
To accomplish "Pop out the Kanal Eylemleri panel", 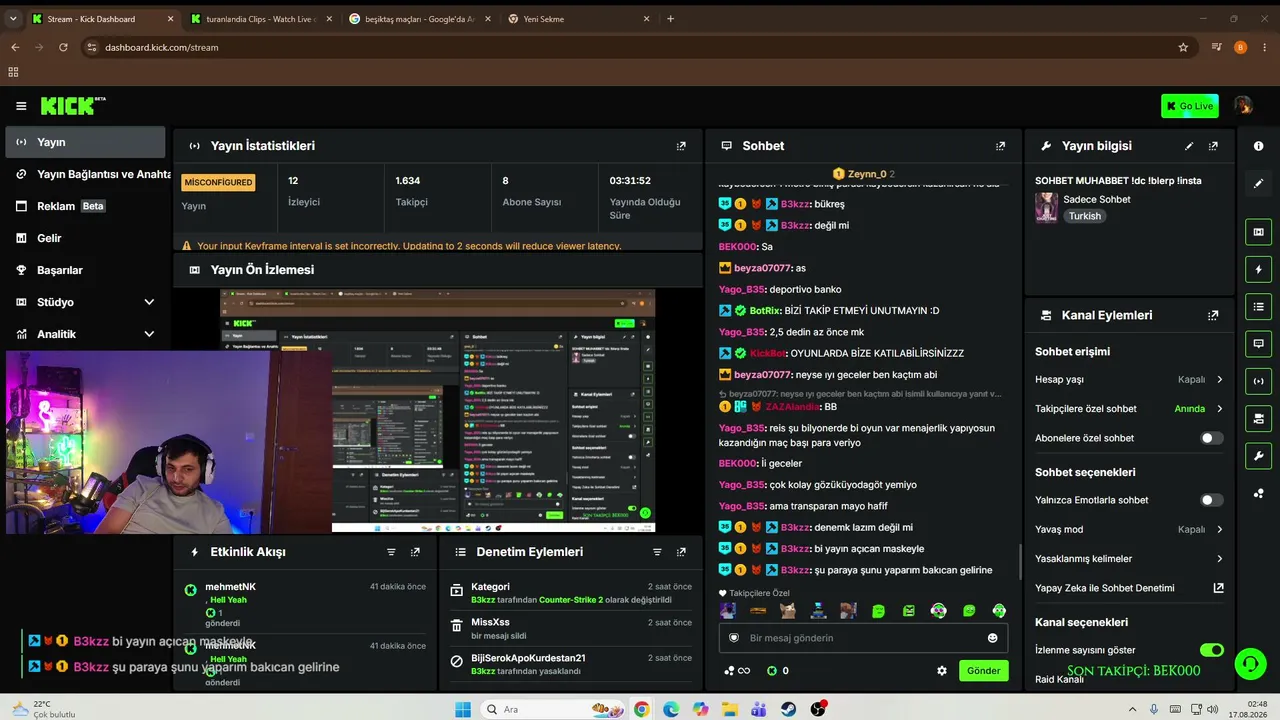I will 1213,315.
